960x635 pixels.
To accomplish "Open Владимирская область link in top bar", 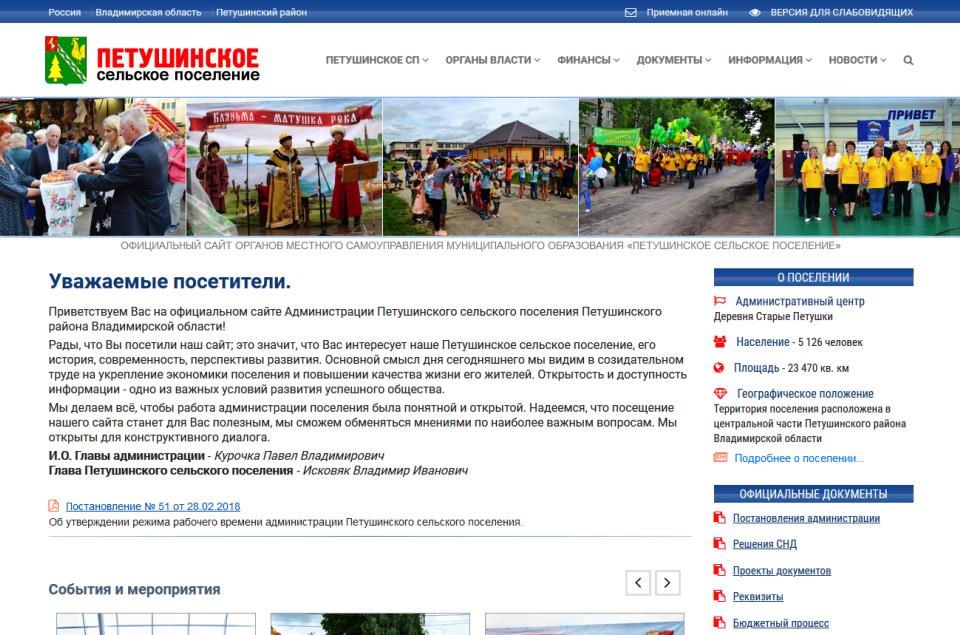I will click(148, 12).
